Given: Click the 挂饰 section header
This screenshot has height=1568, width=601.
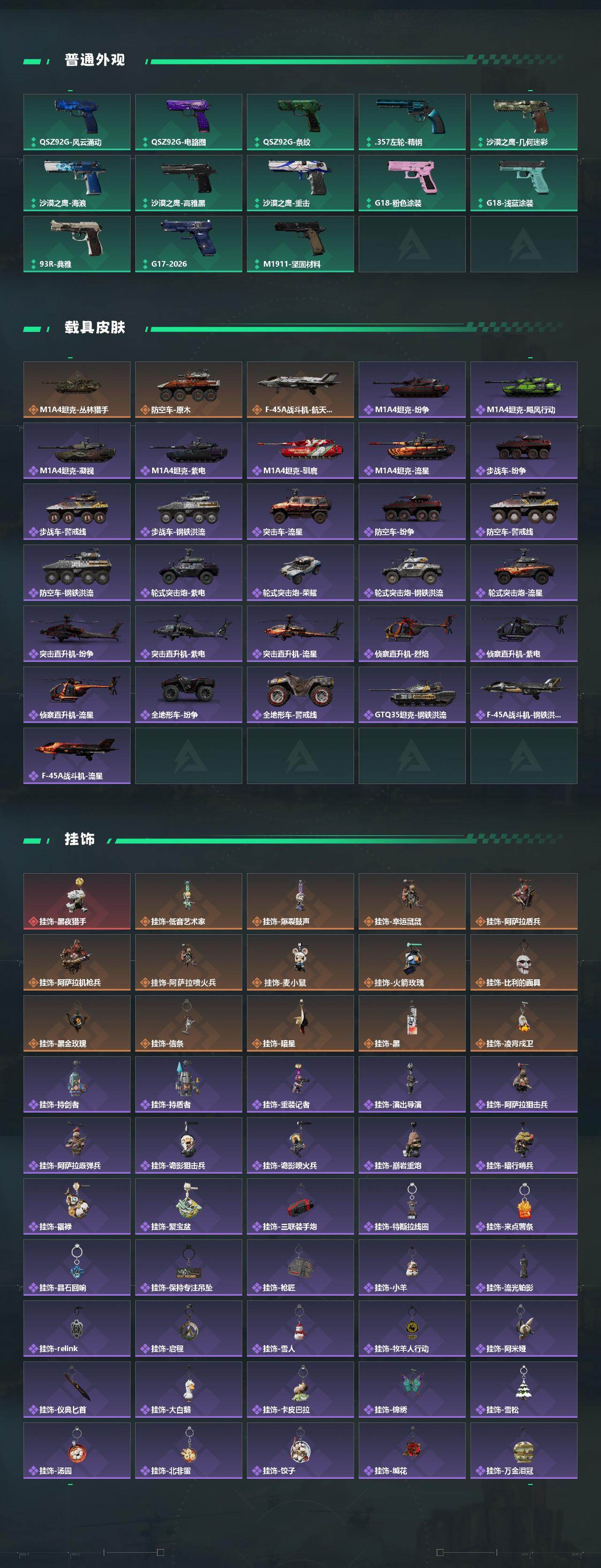Looking at the screenshot, I should coord(80,839).
